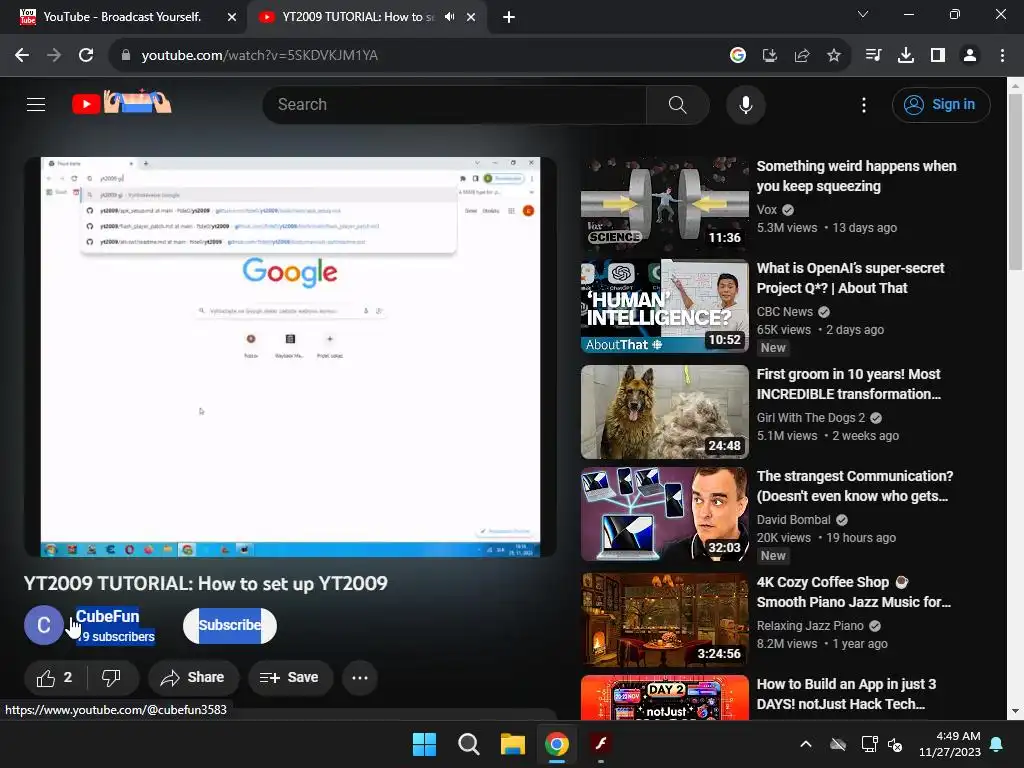
Task: Switch to YouTube - Broadcast Yourself tab
Action: [121, 17]
